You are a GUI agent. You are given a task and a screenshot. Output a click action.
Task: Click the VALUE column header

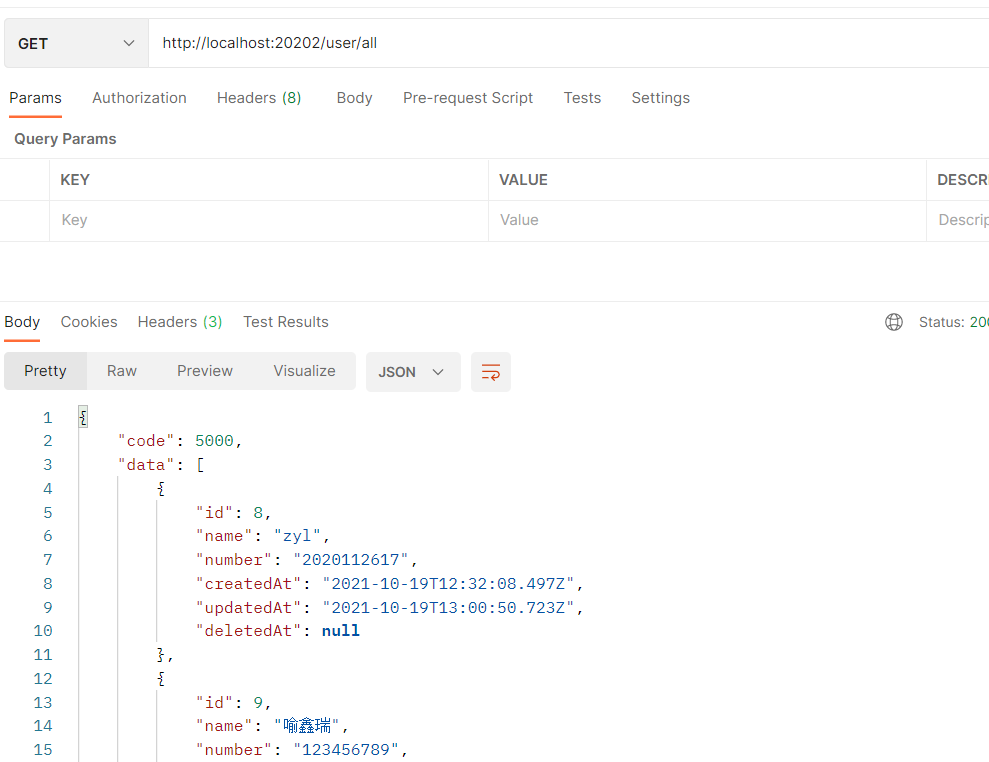(x=524, y=180)
